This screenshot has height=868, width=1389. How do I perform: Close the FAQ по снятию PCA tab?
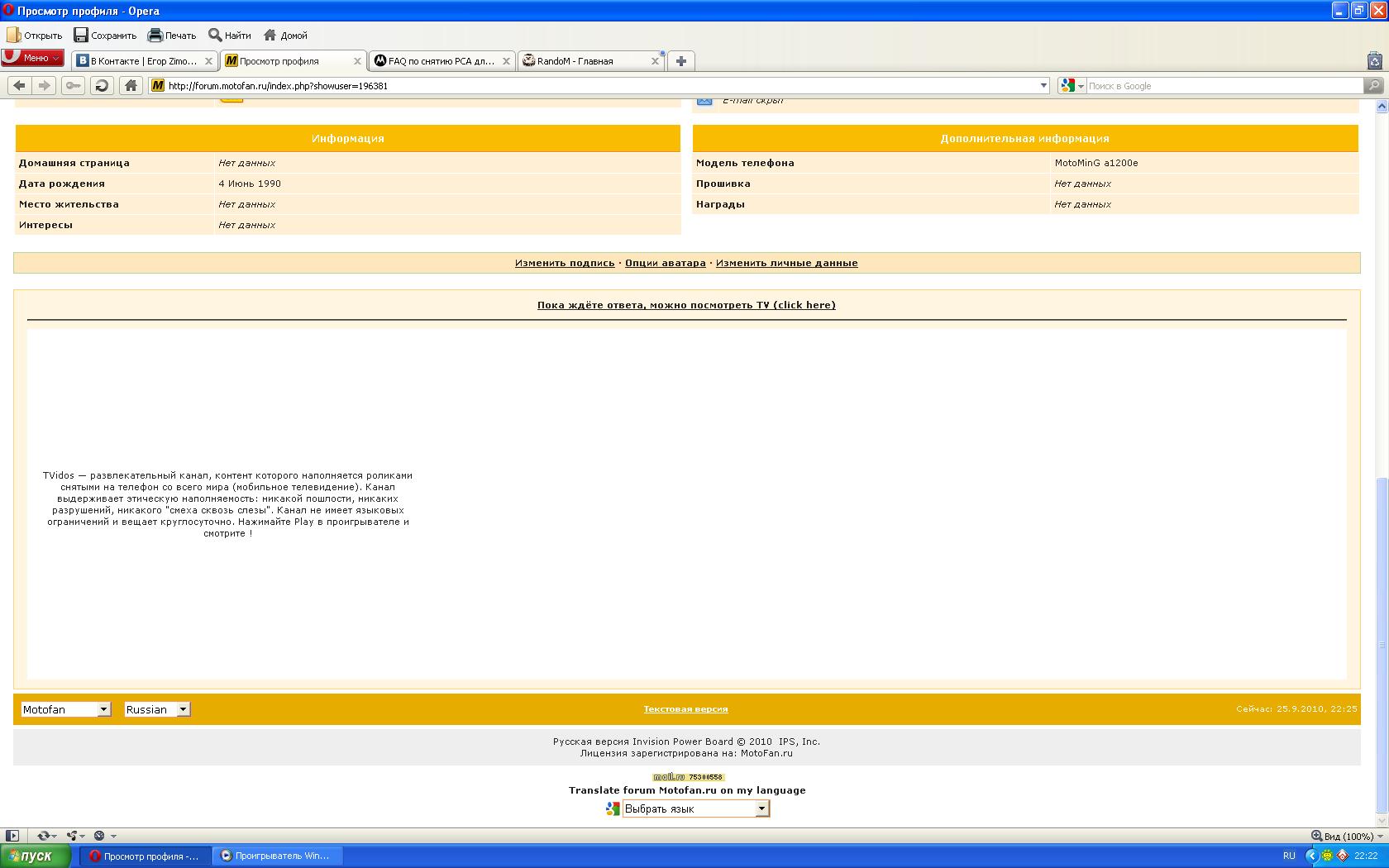507,61
